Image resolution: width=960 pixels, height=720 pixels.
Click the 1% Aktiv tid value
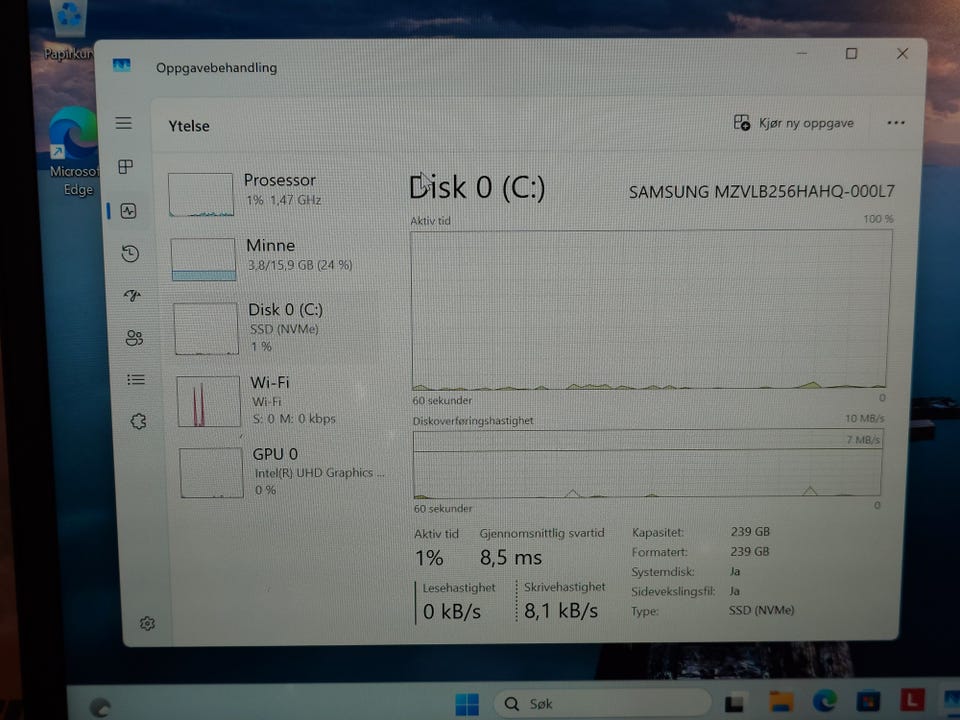429,558
